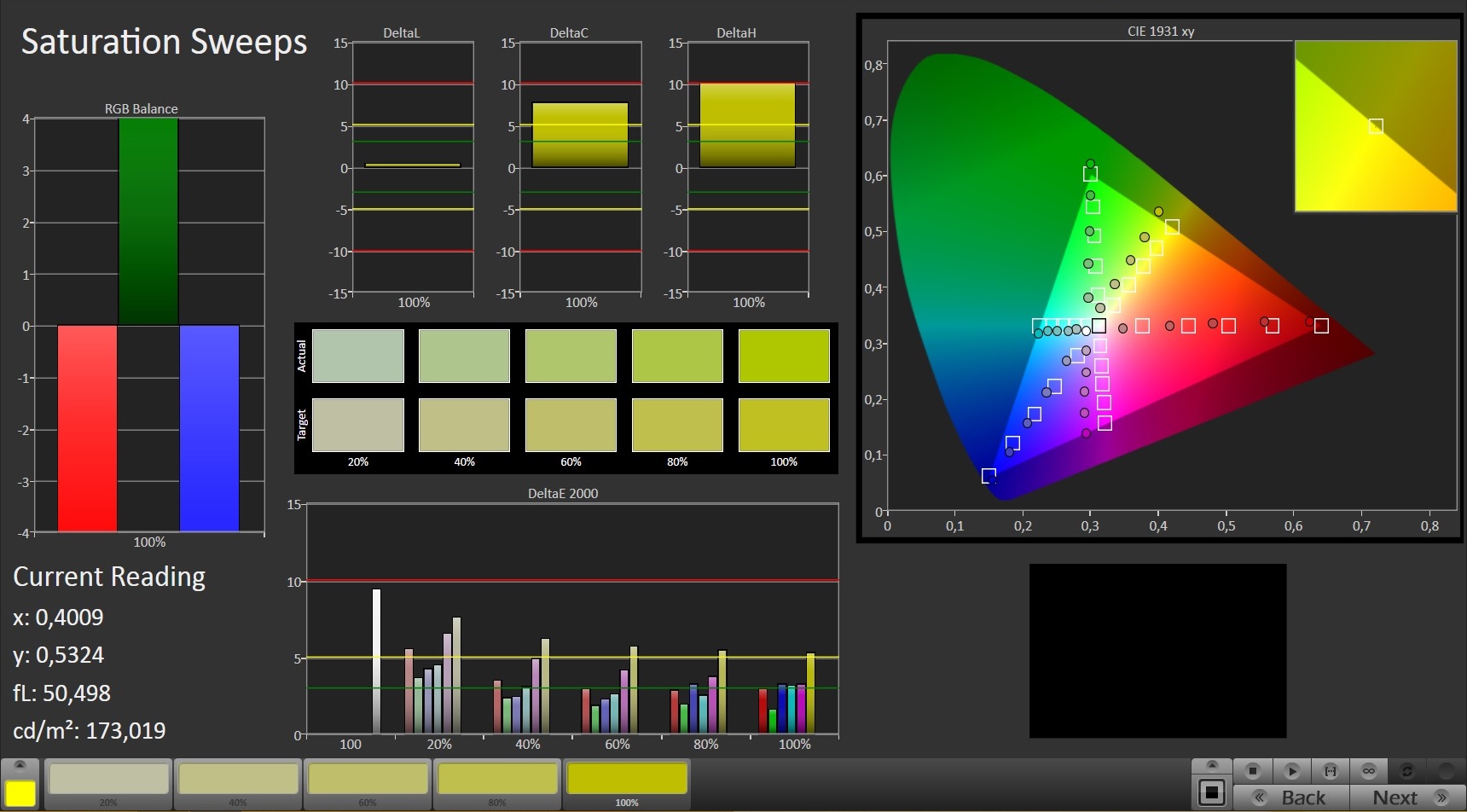
Task: Click the red bar in RGB Balance
Action: pos(87,428)
